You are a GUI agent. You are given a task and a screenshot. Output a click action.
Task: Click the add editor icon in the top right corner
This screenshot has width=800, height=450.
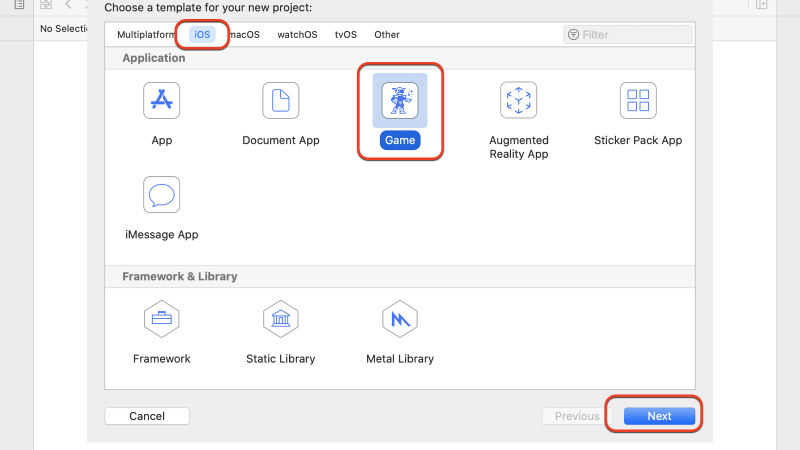coord(761,5)
